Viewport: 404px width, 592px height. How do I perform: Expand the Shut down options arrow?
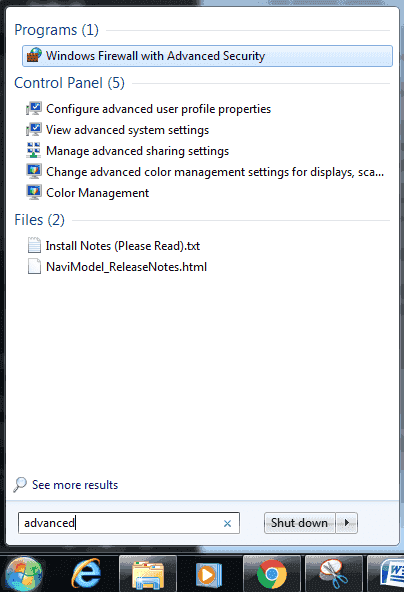[x=347, y=523]
